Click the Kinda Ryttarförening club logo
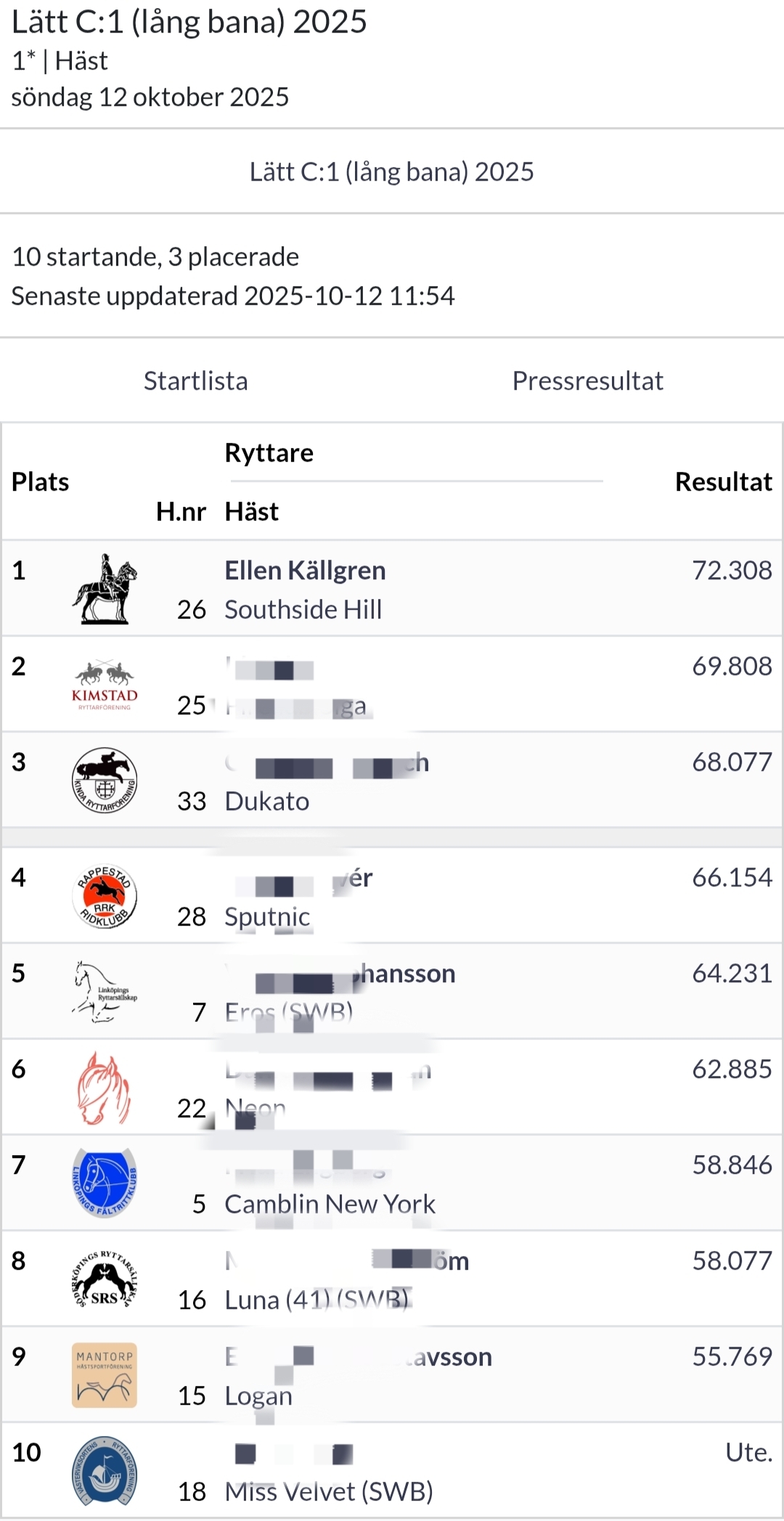 [x=105, y=780]
